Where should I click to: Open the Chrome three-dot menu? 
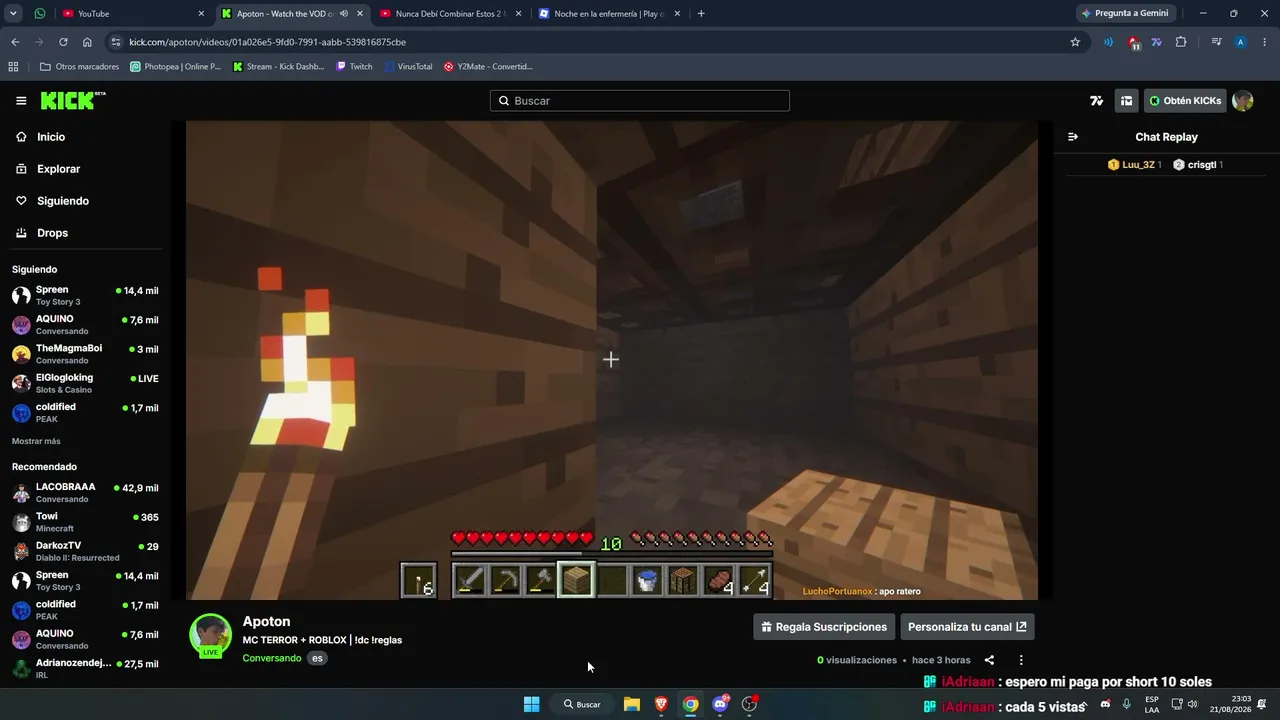coord(1265,42)
